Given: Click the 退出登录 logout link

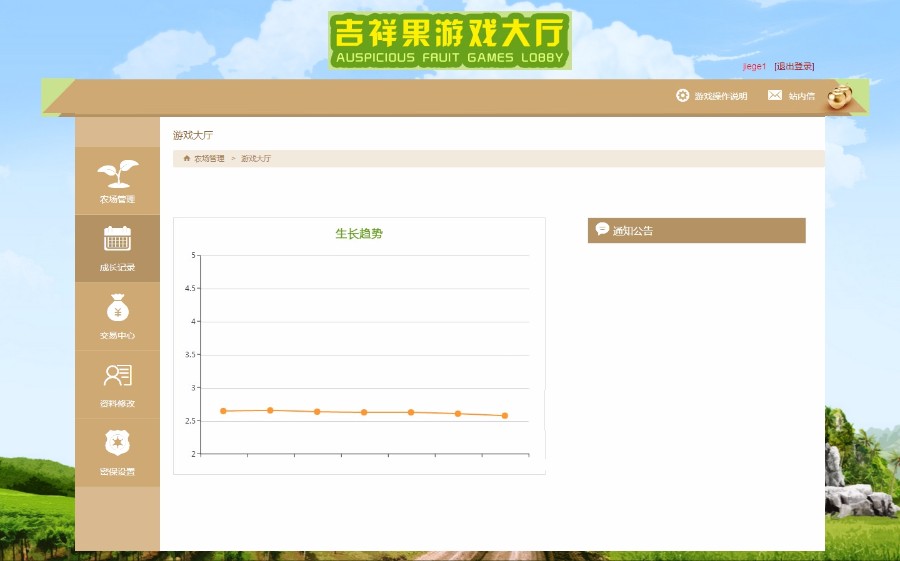Looking at the screenshot, I should pos(794,67).
